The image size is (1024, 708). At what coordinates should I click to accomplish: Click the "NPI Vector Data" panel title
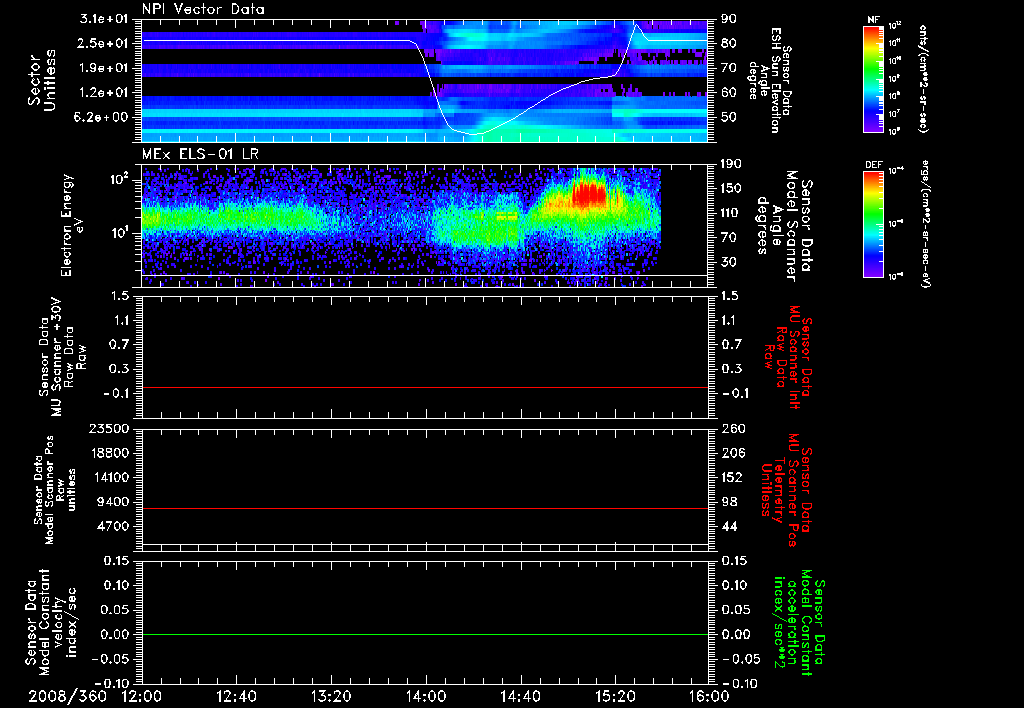tap(203, 9)
